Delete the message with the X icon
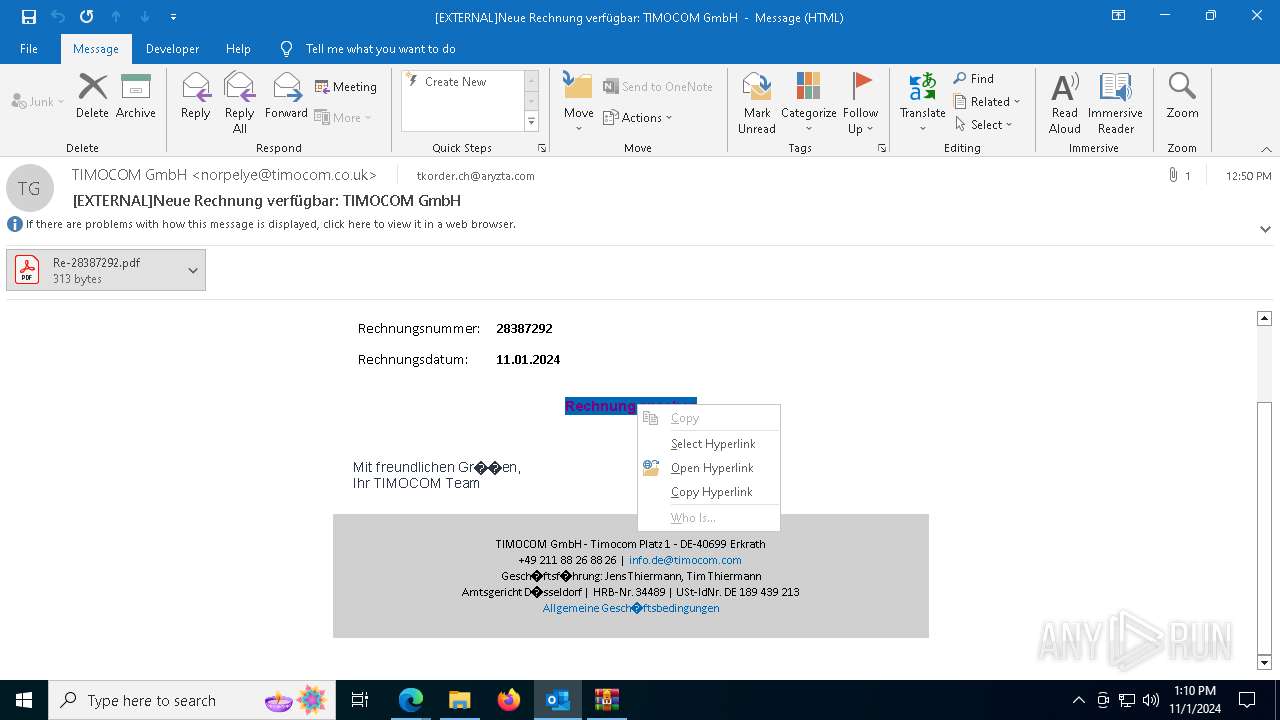This screenshot has width=1280, height=720. point(92,96)
